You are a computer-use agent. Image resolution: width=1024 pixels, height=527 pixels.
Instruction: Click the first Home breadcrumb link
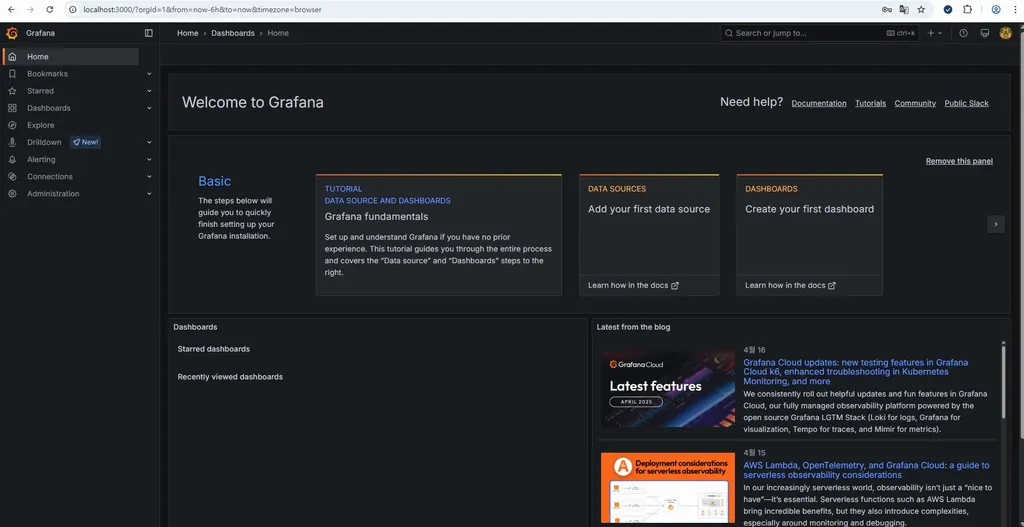(187, 33)
